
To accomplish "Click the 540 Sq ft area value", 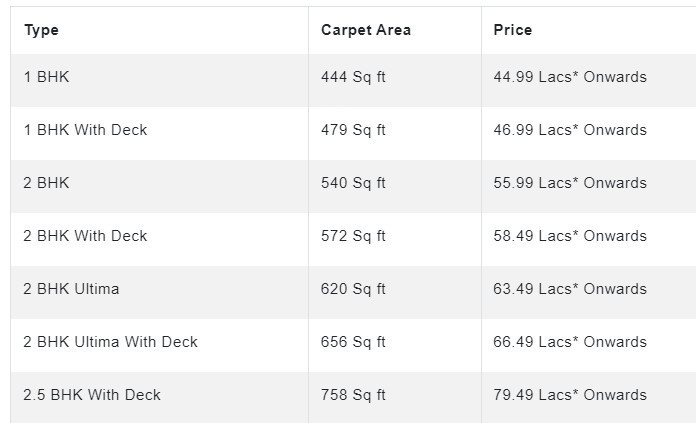I will 353,183.
